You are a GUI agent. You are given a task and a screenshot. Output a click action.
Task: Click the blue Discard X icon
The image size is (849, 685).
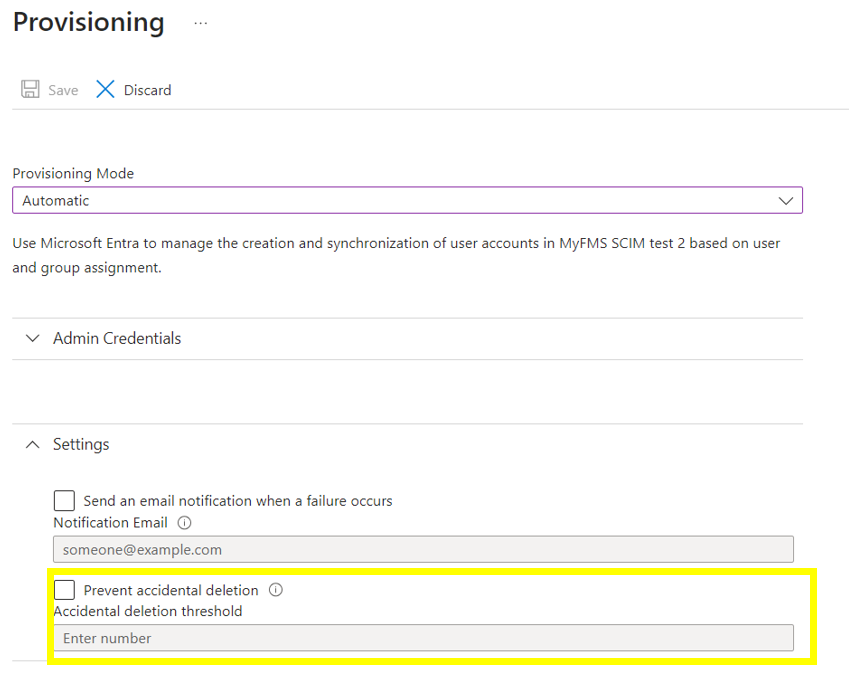(105, 89)
